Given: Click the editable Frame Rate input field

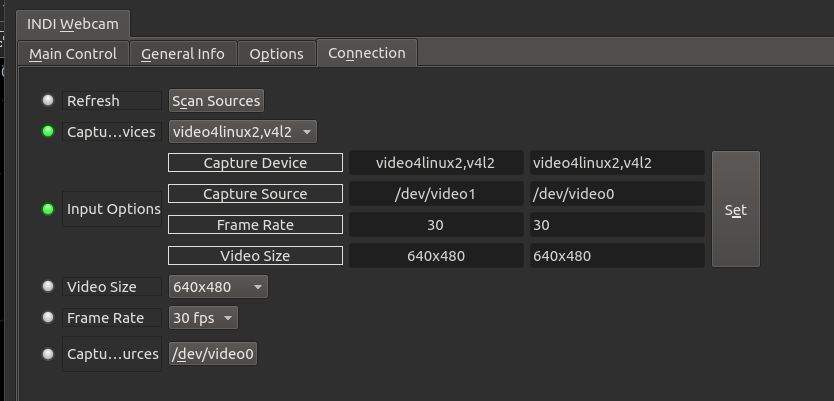Looking at the screenshot, I should tap(616, 225).
